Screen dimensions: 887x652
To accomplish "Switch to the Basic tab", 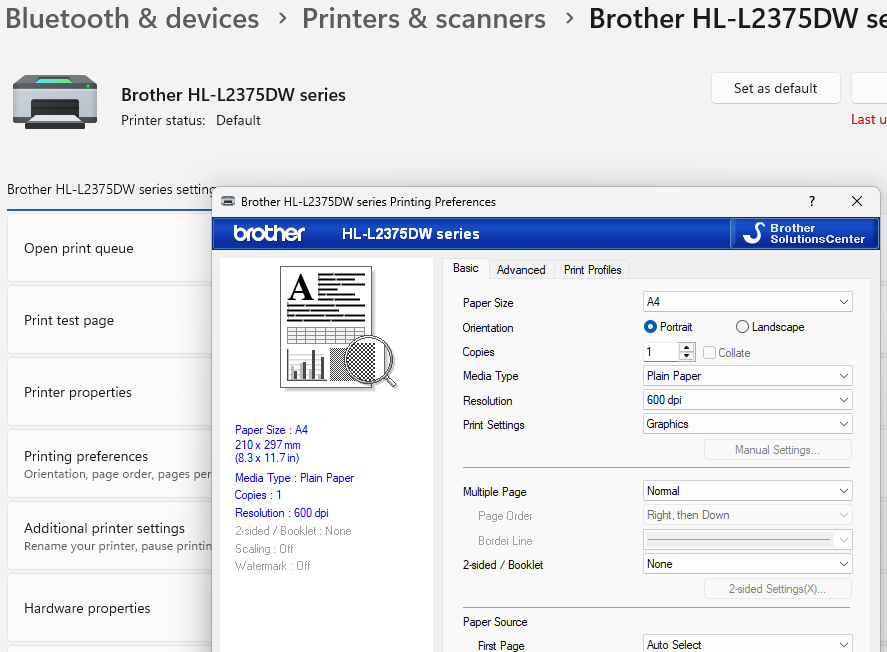I will point(466,269).
